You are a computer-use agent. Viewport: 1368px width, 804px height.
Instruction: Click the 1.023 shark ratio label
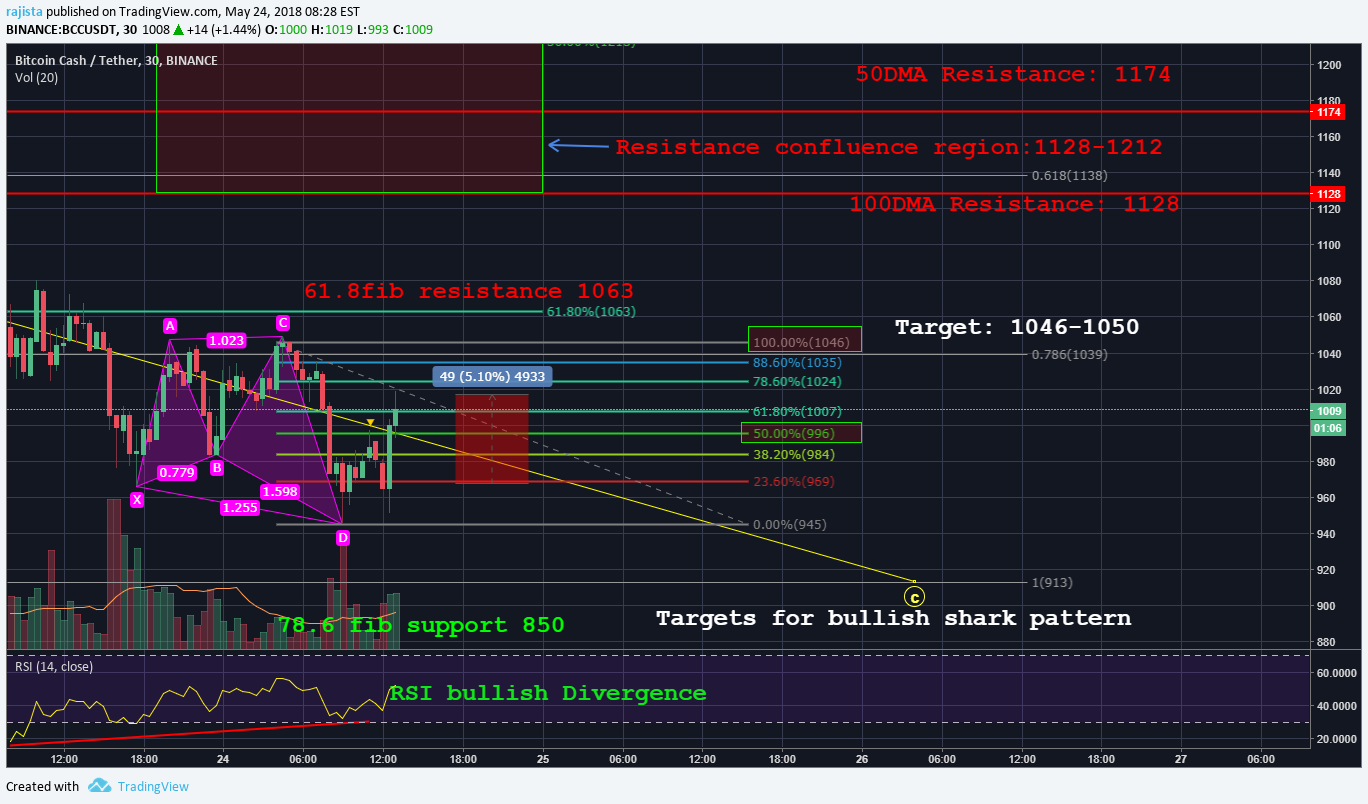(227, 341)
